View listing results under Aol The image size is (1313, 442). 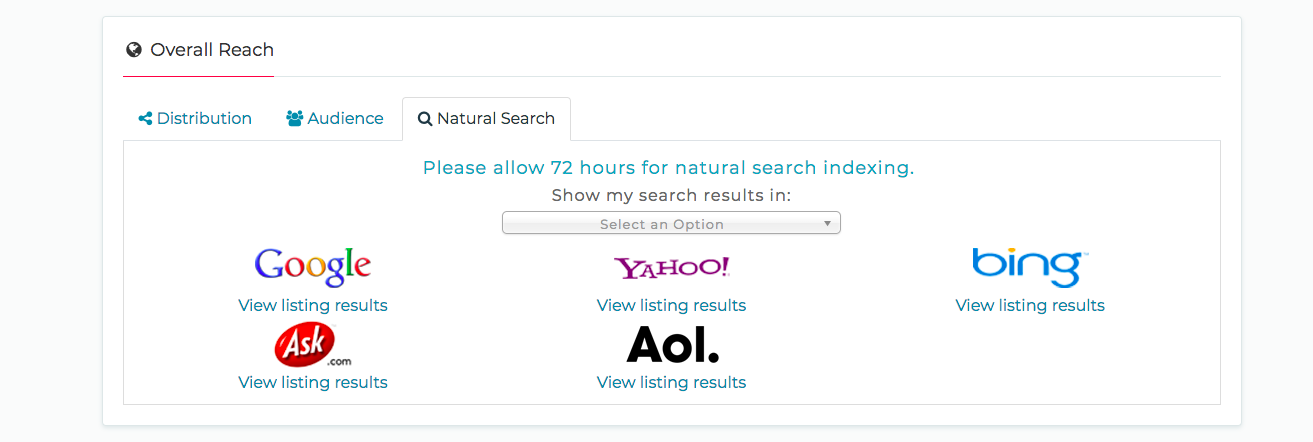tap(672, 382)
